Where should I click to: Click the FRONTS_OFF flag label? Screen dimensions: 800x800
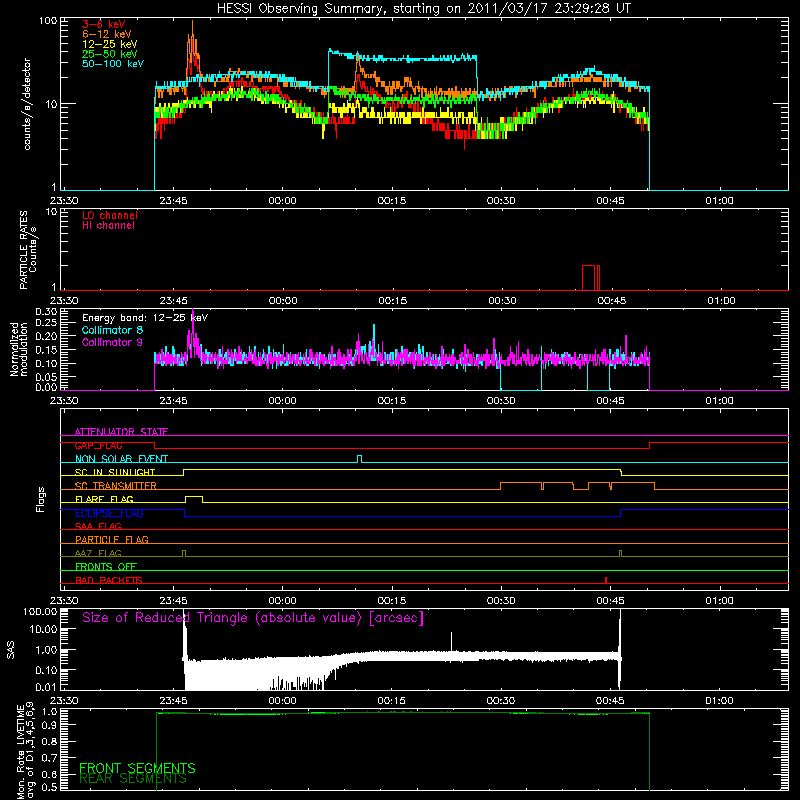coord(106,566)
